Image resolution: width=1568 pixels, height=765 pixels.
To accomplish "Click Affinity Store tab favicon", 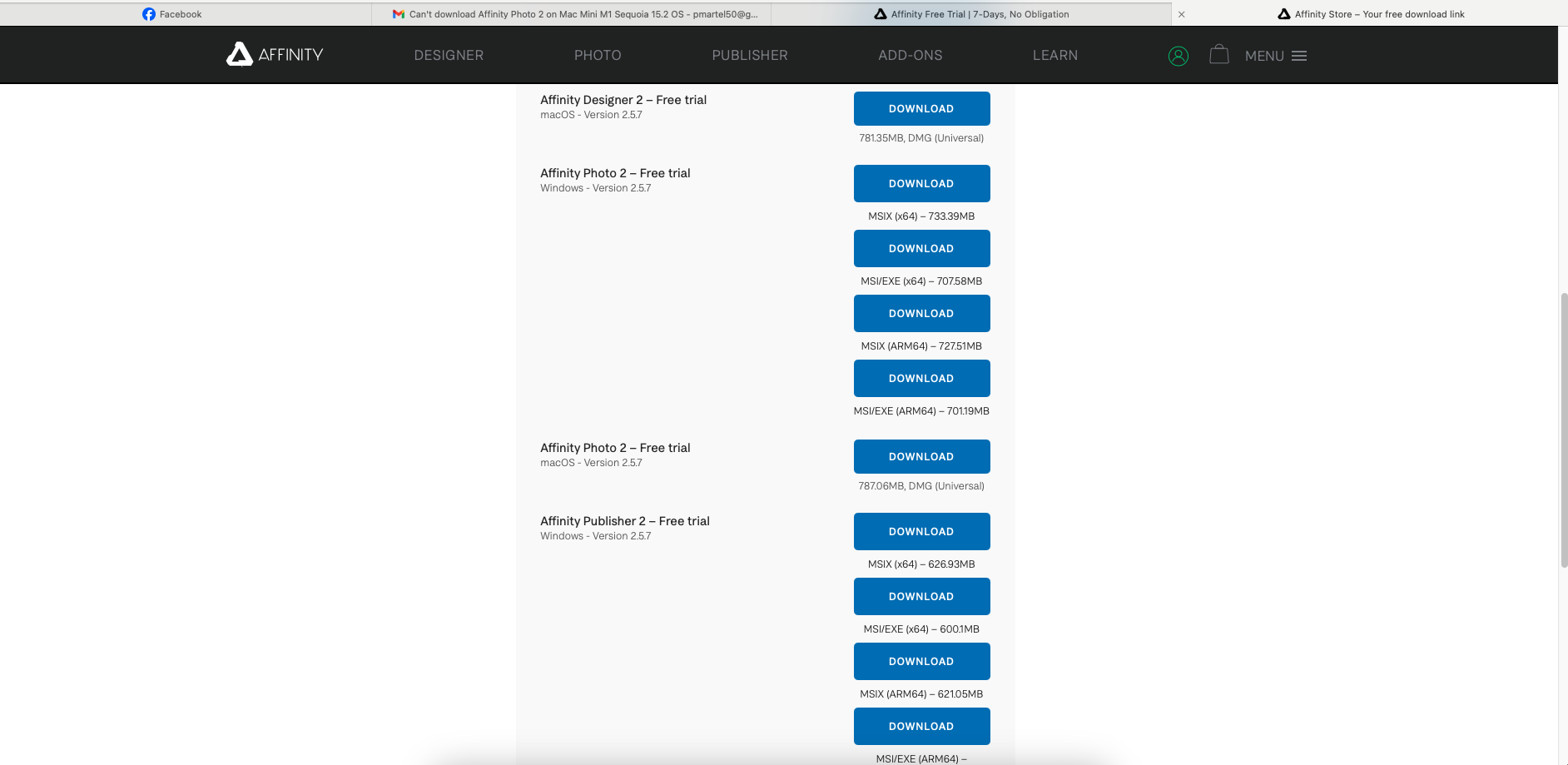I will pyautogui.click(x=1283, y=14).
